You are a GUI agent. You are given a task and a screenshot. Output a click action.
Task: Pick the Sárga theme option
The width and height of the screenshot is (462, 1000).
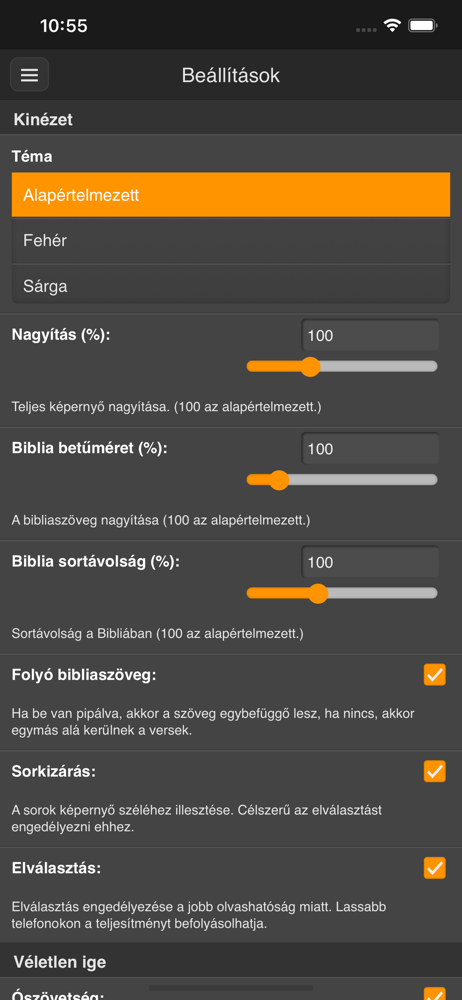(x=231, y=286)
